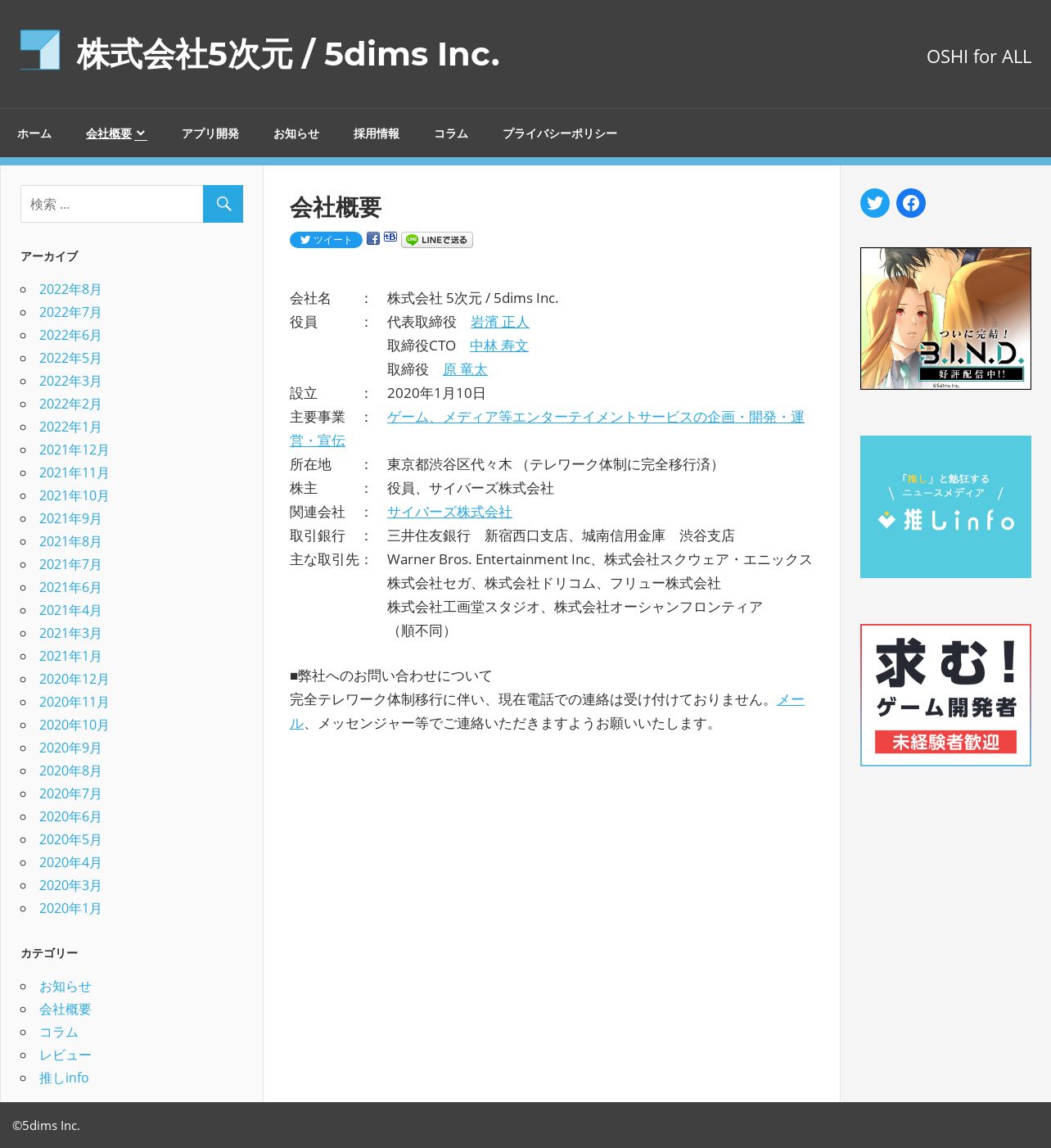Open the 会社概要 category link

click(x=65, y=1010)
